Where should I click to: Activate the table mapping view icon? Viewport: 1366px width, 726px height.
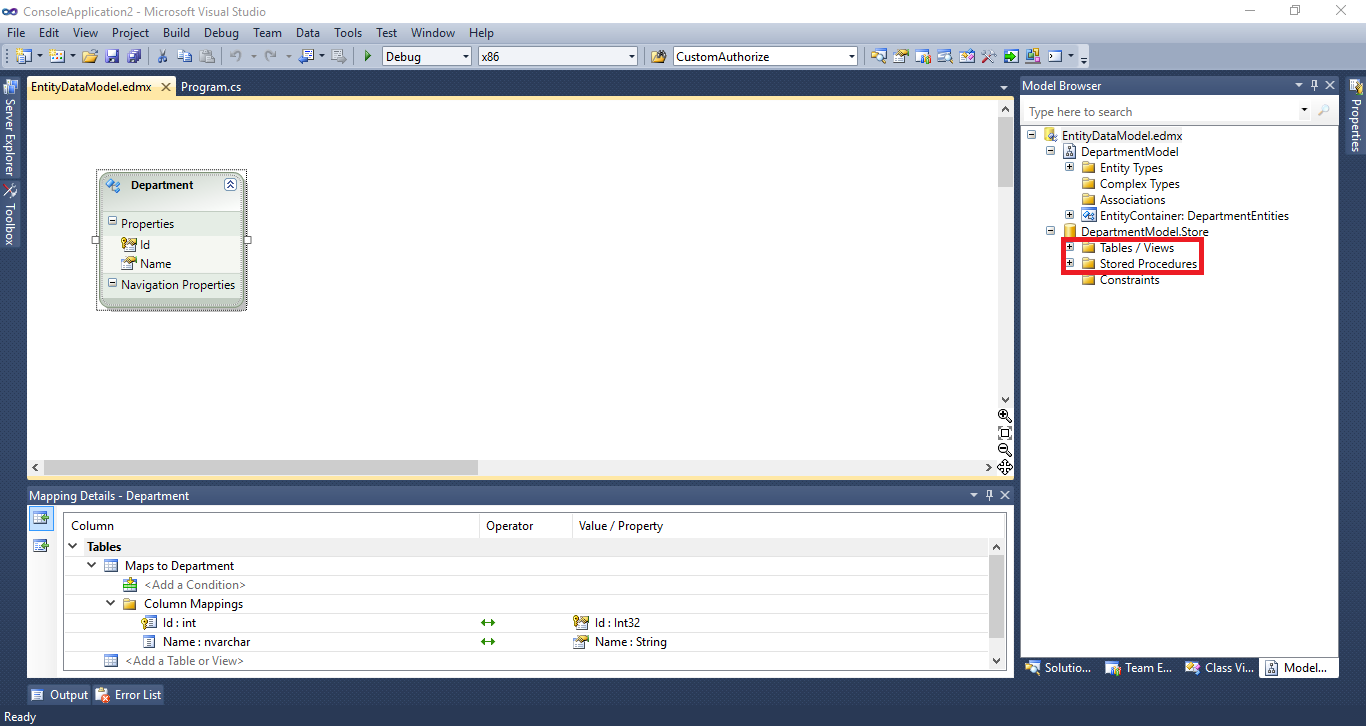(x=40, y=518)
